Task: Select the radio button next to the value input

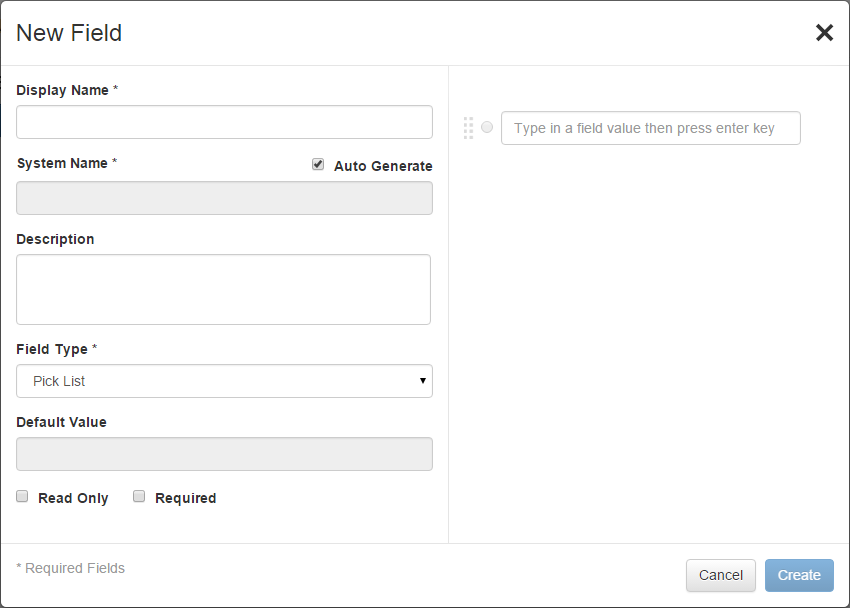Action: tap(487, 125)
